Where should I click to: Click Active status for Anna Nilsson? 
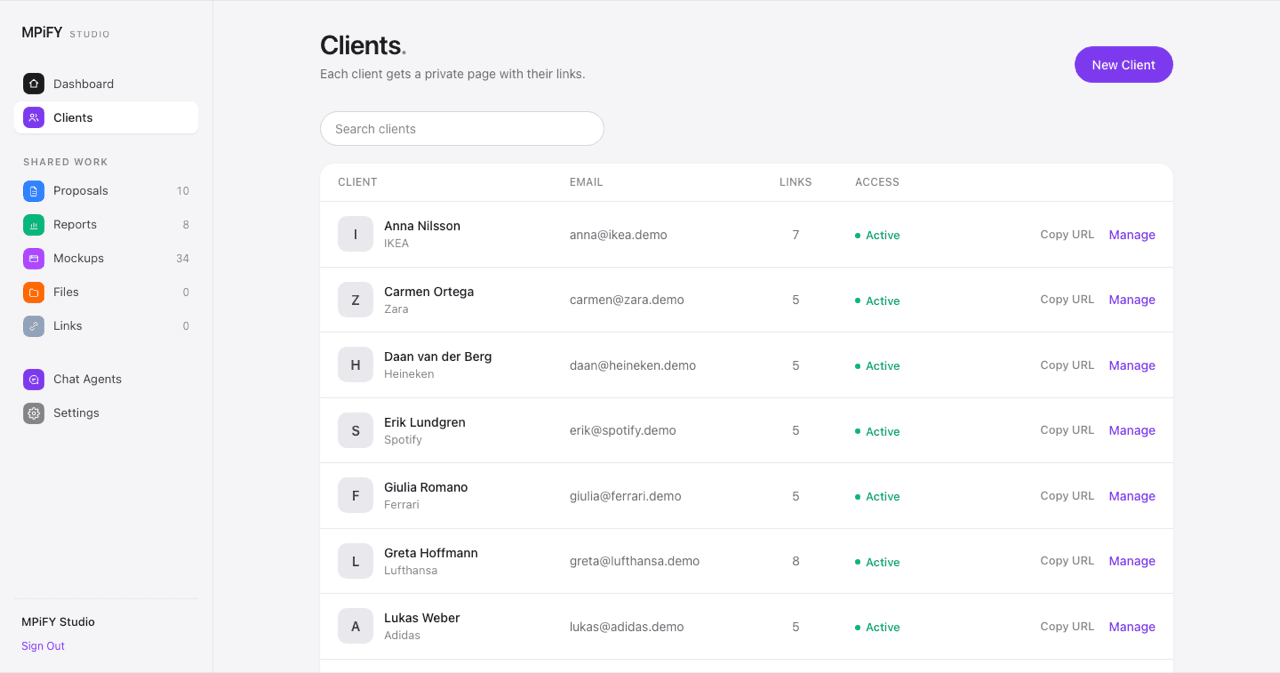(x=877, y=235)
